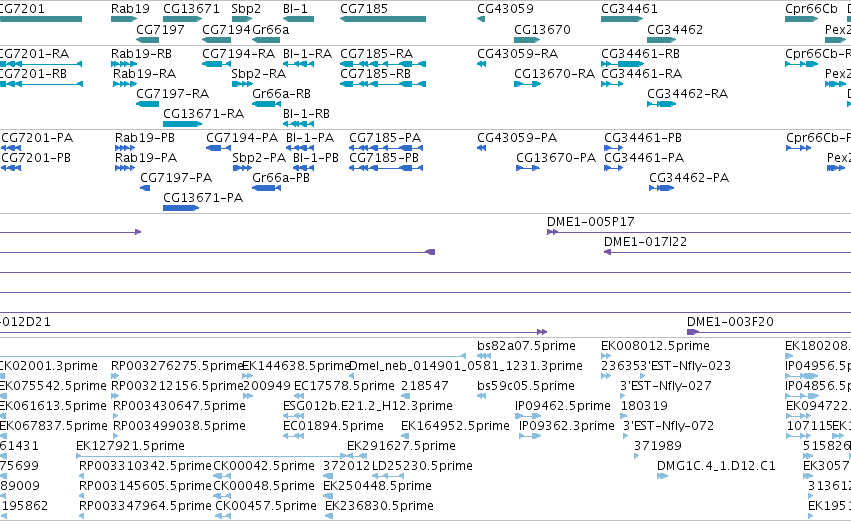The height and width of the screenshot is (521, 851).
Task: Select the Sbp2 gene label
Action: point(246,9)
